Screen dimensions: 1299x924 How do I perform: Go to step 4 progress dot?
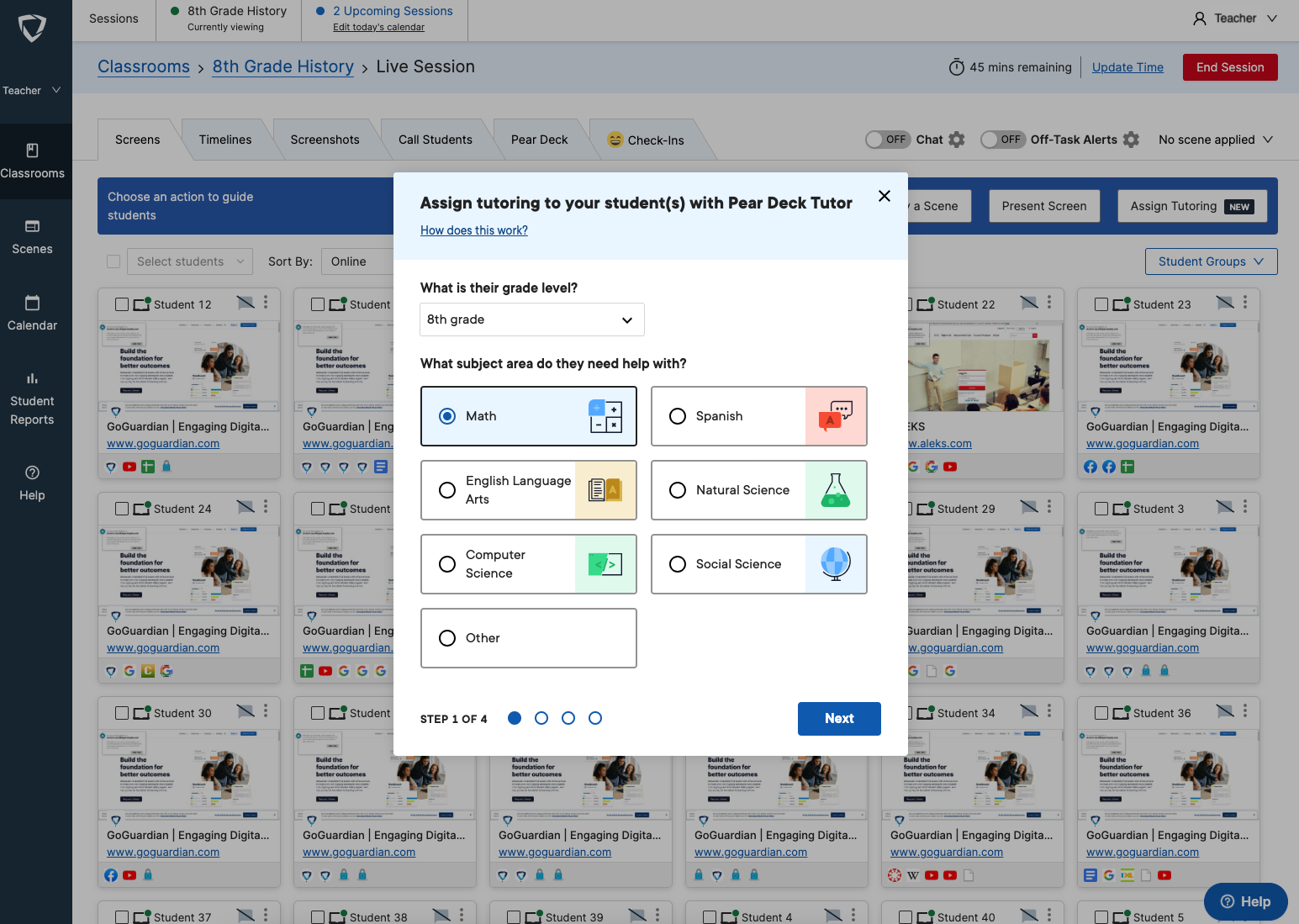pos(595,718)
